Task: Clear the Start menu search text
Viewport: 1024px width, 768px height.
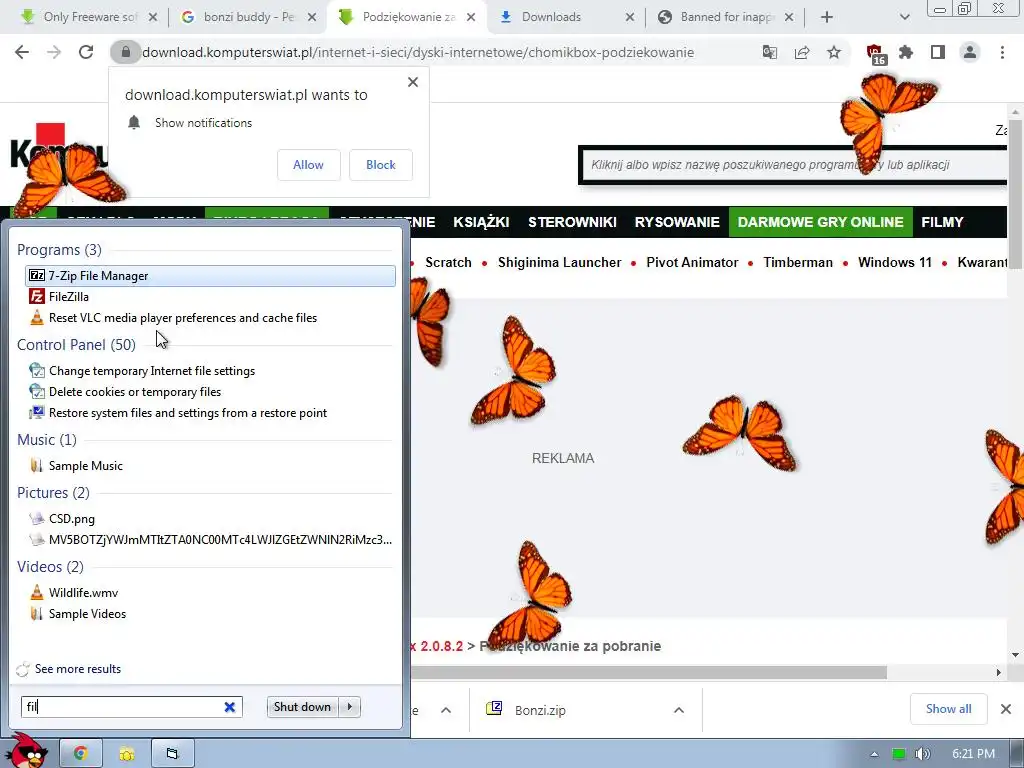Action: [x=230, y=707]
